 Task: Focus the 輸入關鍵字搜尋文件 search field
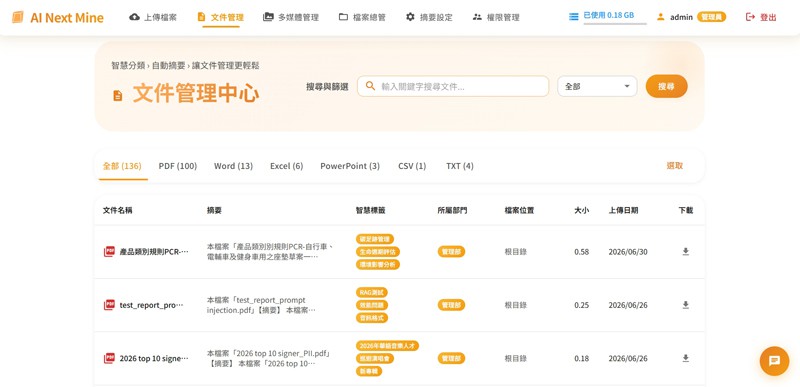point(453,86)
